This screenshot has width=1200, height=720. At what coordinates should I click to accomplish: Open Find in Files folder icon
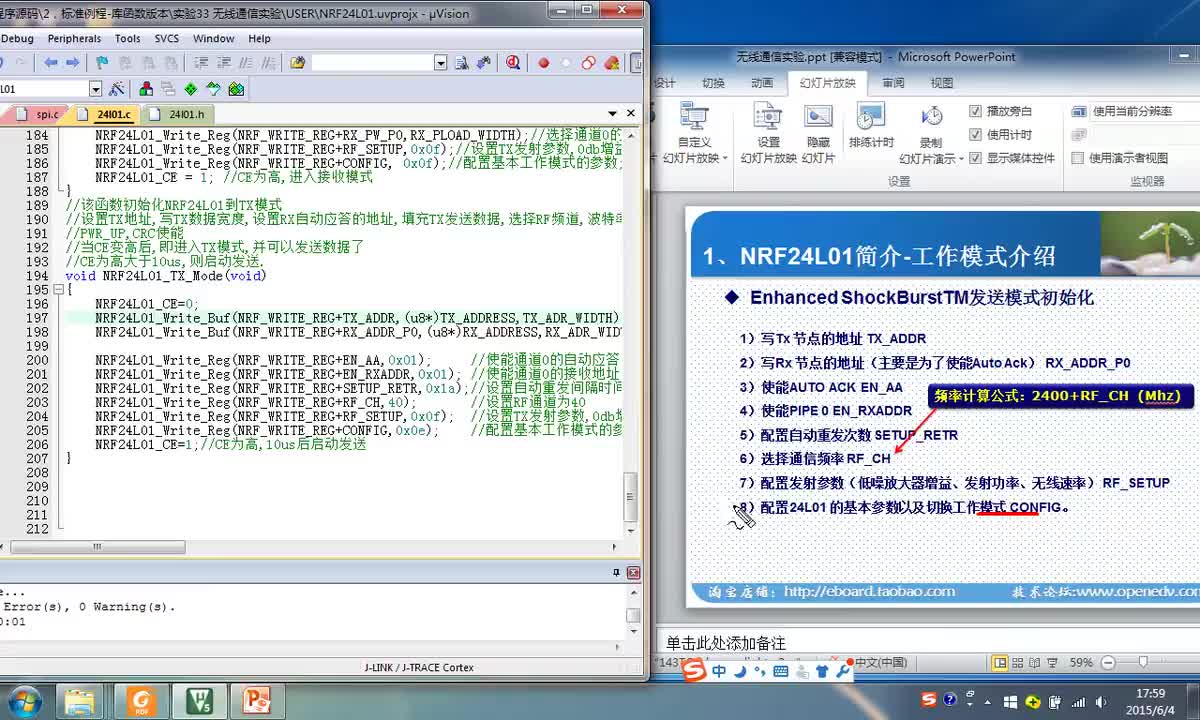coord(296,62)
